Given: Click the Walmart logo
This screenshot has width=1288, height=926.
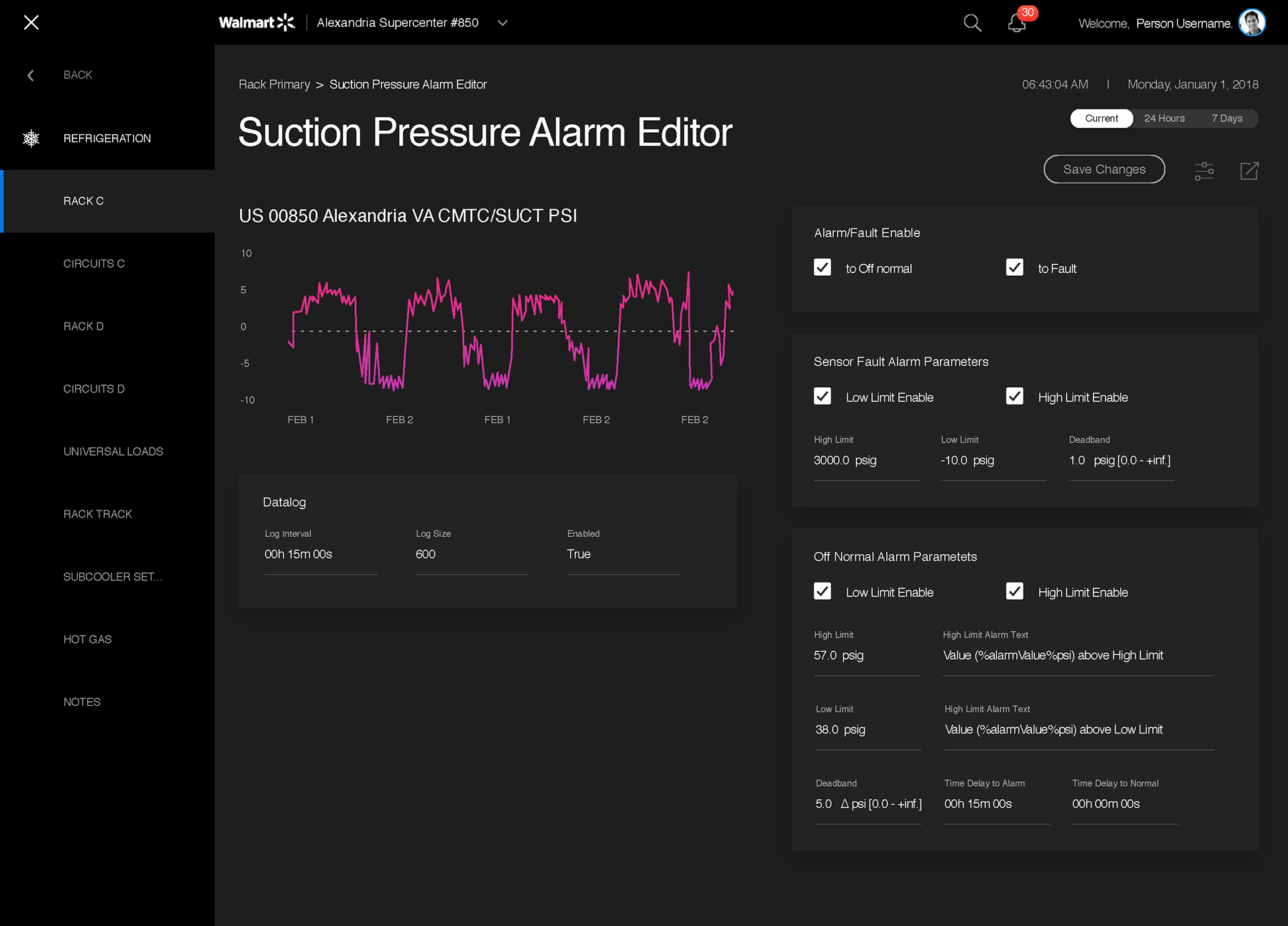Looking at the screenshot, I should (257, 22).
